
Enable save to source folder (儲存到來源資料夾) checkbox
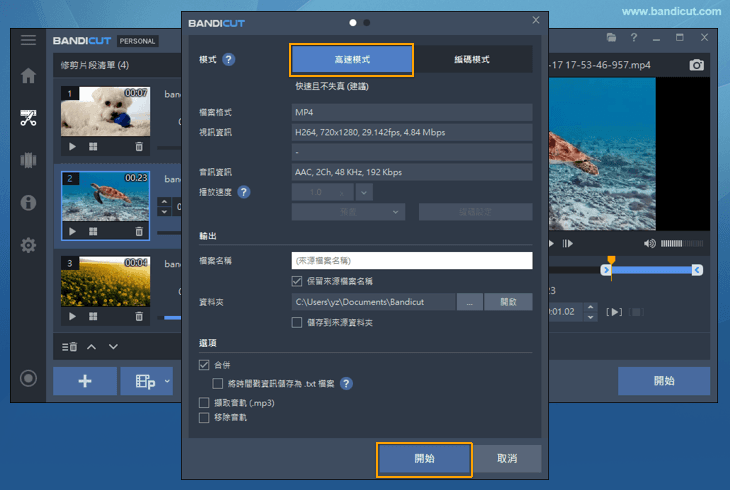(297, 322)
